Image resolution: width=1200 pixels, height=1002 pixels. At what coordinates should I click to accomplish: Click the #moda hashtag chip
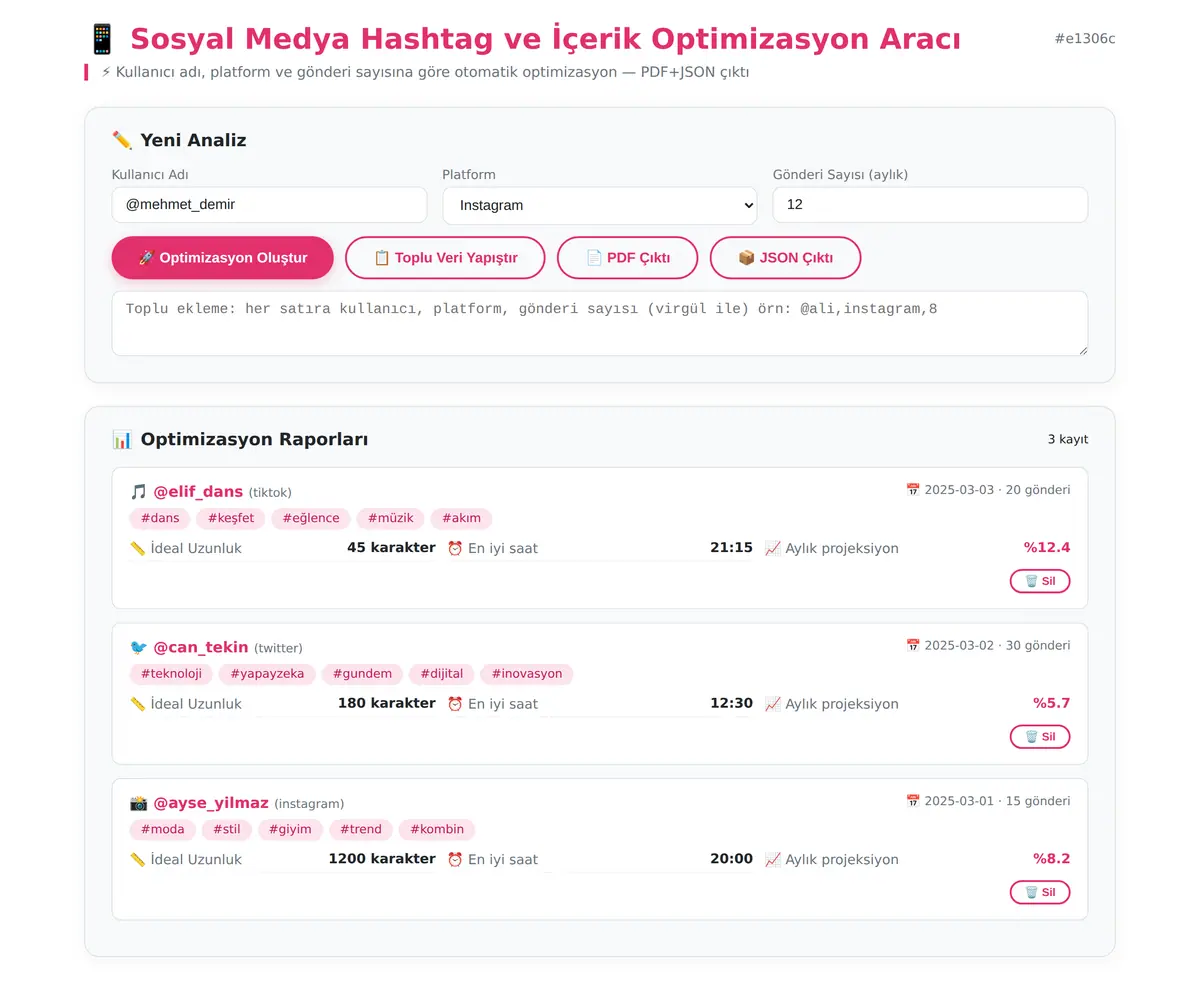(x=162, y=829)
